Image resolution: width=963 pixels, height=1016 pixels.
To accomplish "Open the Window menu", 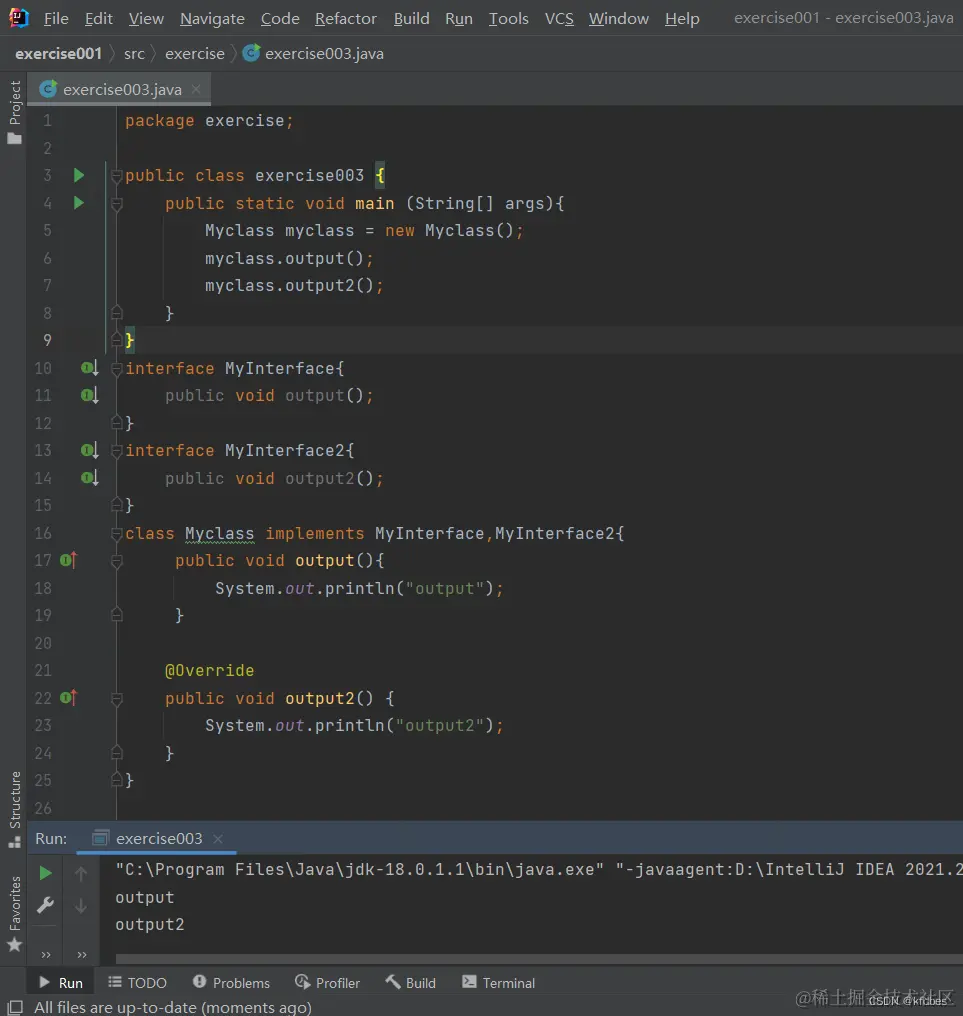I will [618, 19].
